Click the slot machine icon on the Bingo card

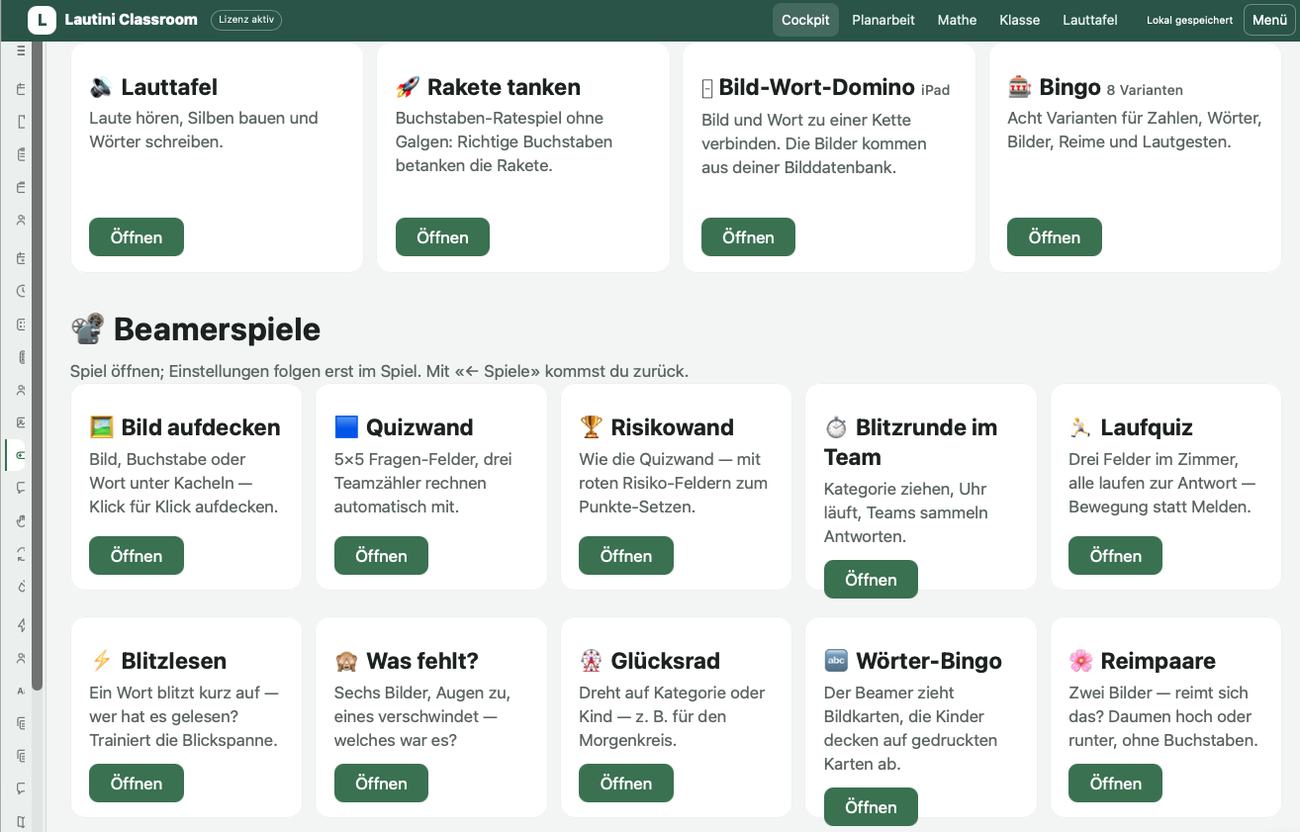tap(1019, 87)
